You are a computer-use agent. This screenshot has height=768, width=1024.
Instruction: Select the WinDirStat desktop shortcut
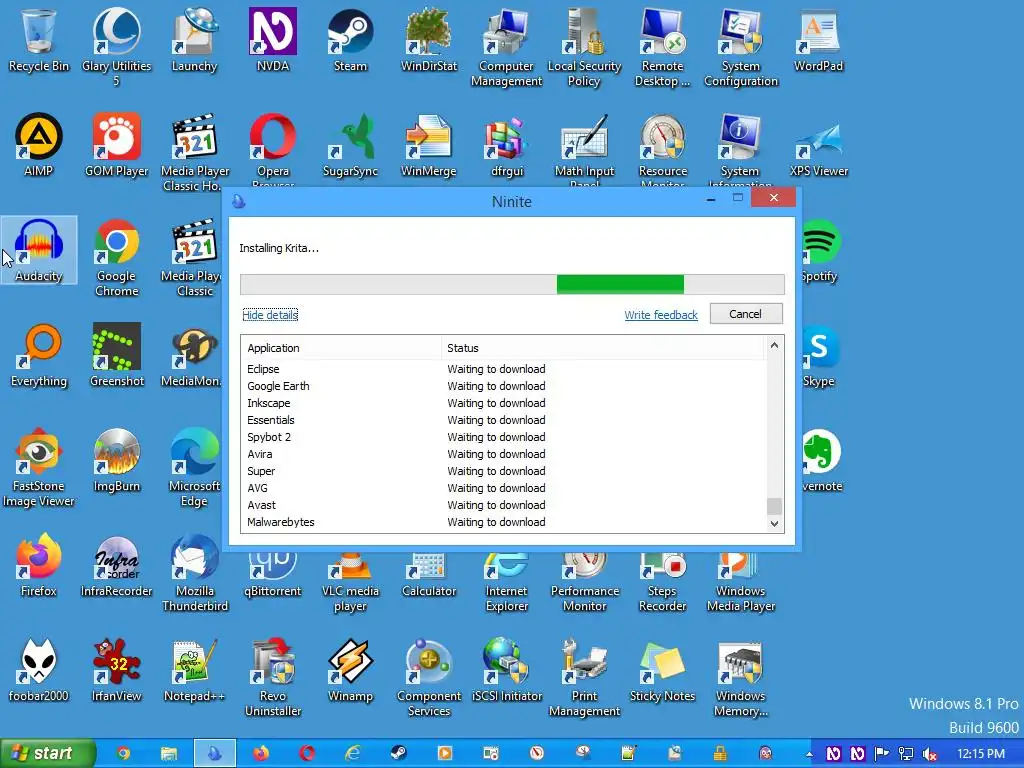[x=428, y=39]
